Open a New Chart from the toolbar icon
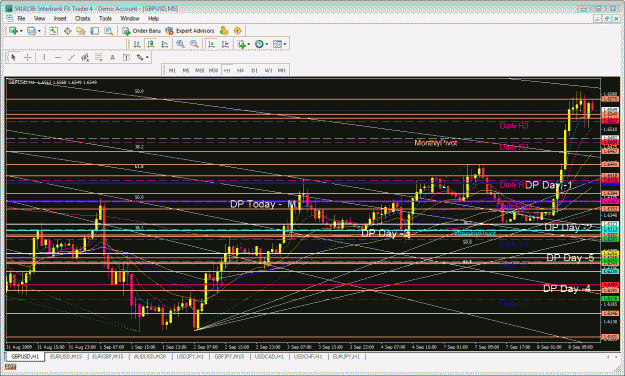This screenshot has height=376, width=625. click(13, 31)
